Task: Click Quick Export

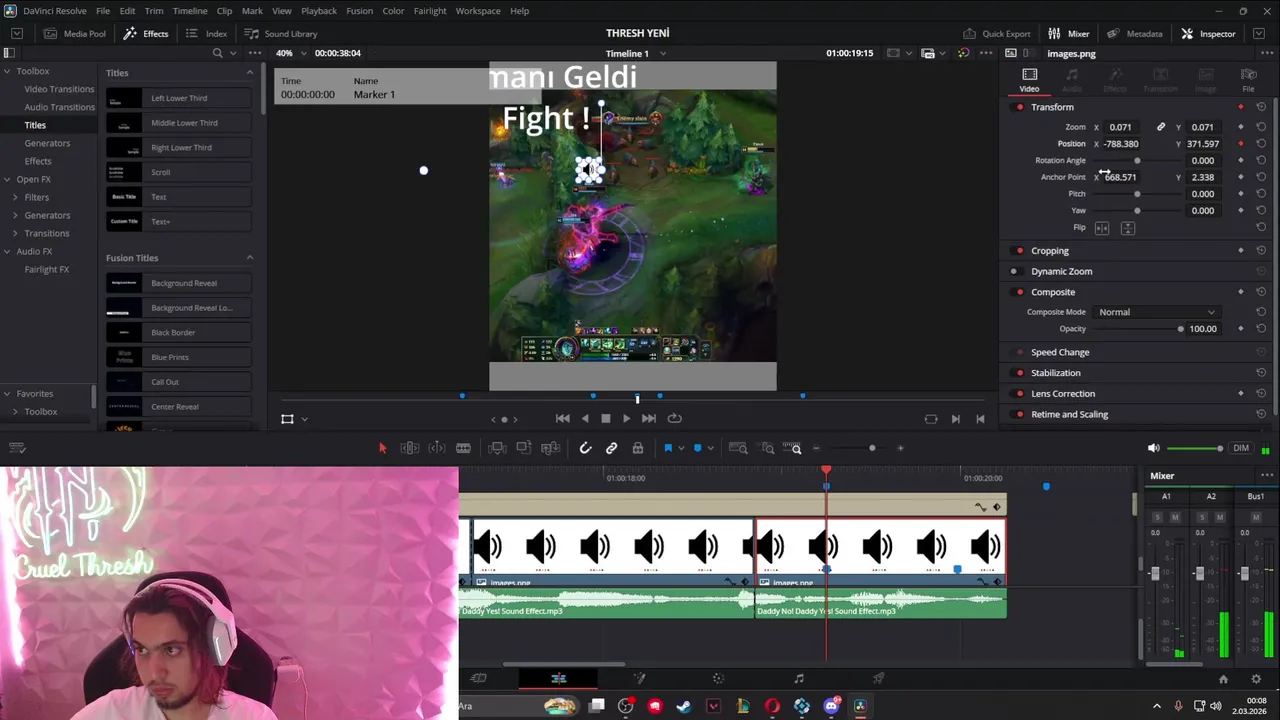Action: click(x=997, y=34)
